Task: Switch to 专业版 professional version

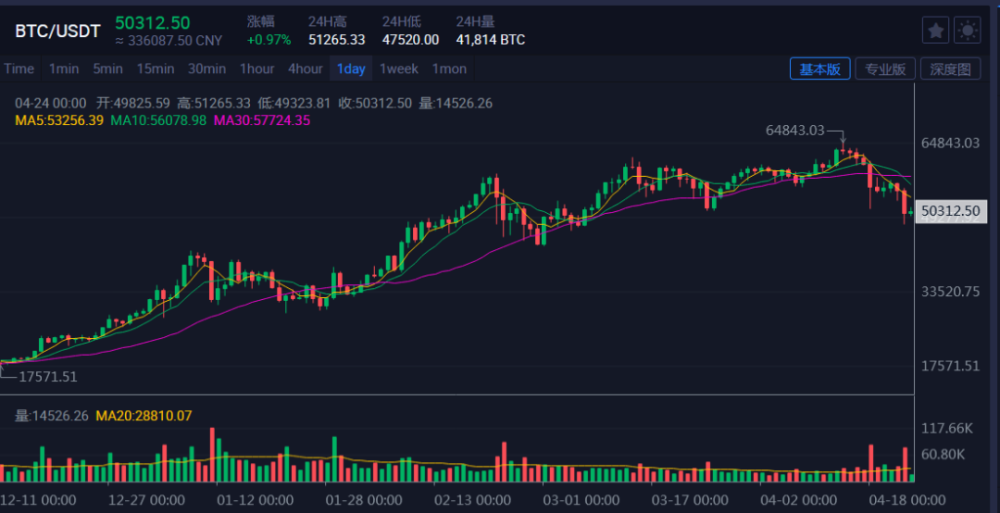Action: pyautogui.click(x=885, y=69)
